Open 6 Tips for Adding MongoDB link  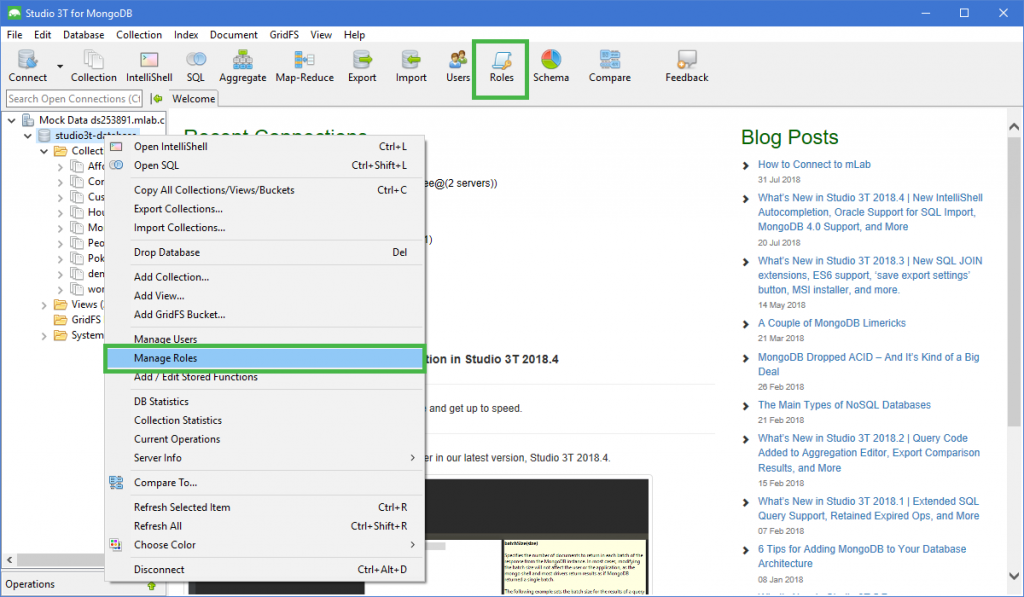tap(861, 557)
